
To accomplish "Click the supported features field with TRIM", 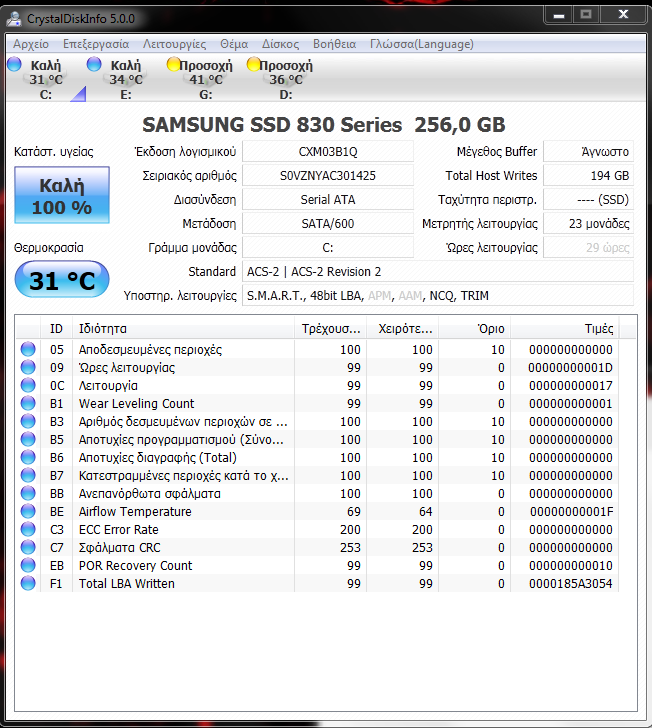I will (x=438, y=296).
